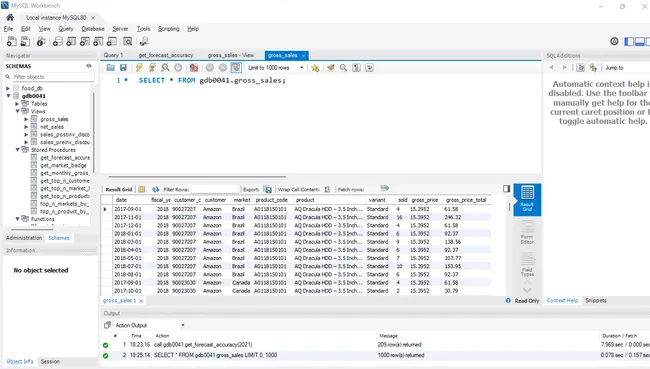This screenshot has width=650, height=369.
Task: Close the gross_sales editor tab
Action: (x=304, y=56)
